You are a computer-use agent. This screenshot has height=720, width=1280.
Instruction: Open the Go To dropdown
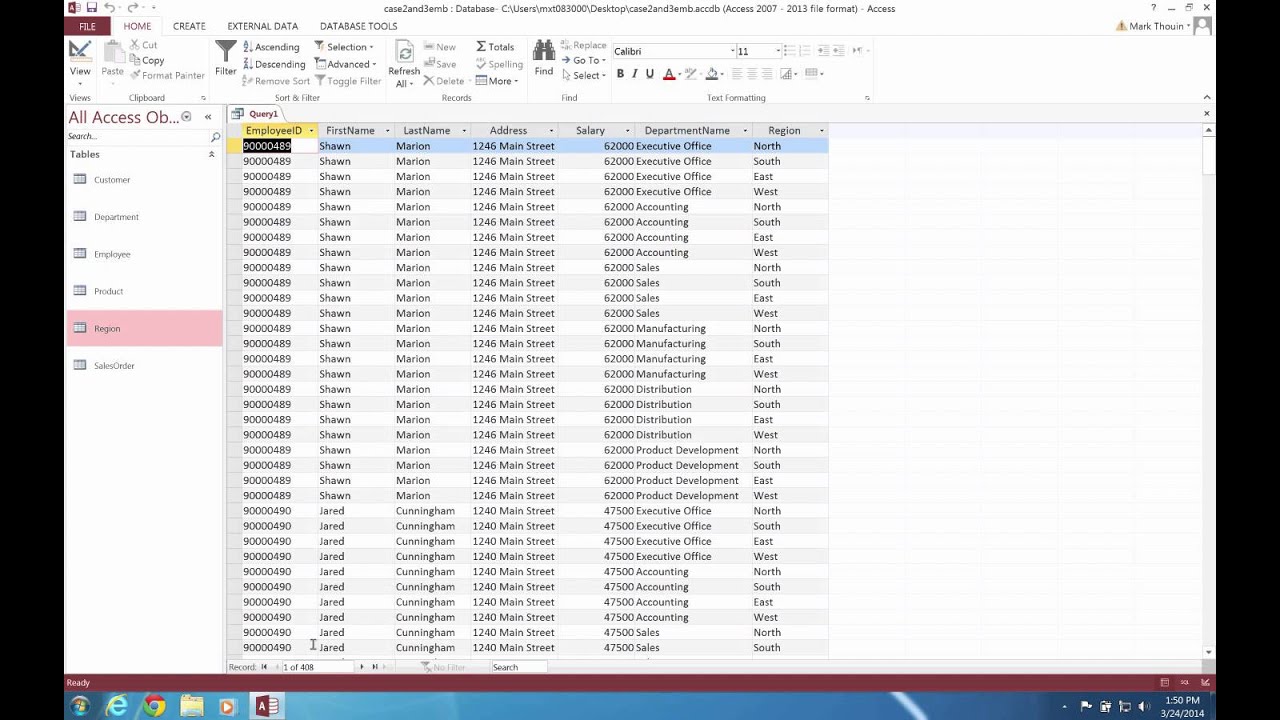[x=583, y=61]
